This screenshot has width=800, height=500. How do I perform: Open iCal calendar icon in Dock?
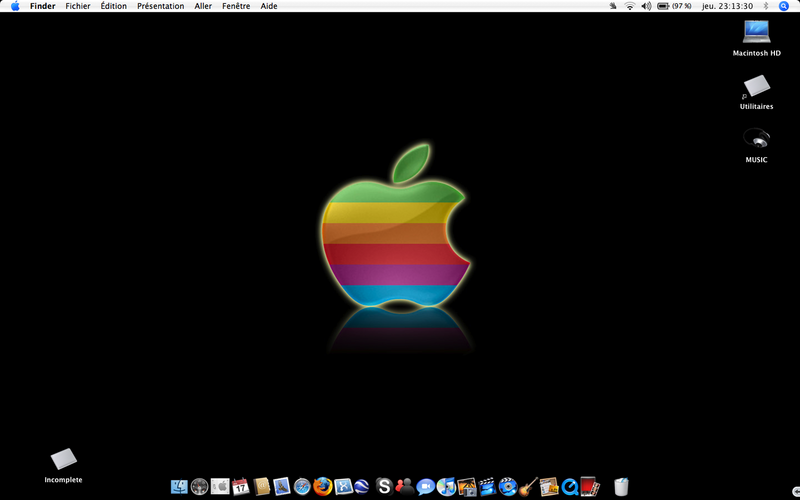coord(240,486)
